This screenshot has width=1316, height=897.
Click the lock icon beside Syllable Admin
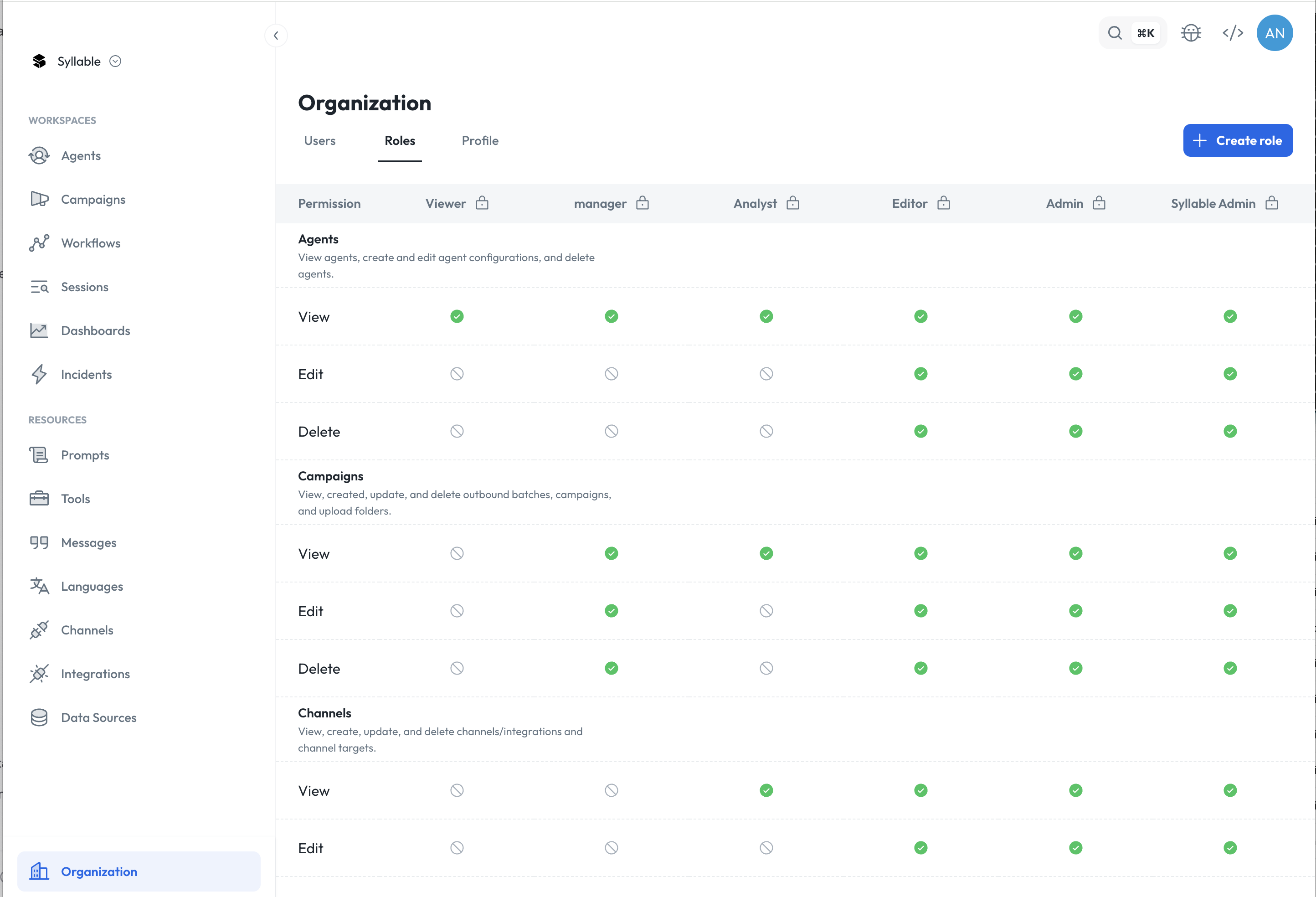point(1272,203)
